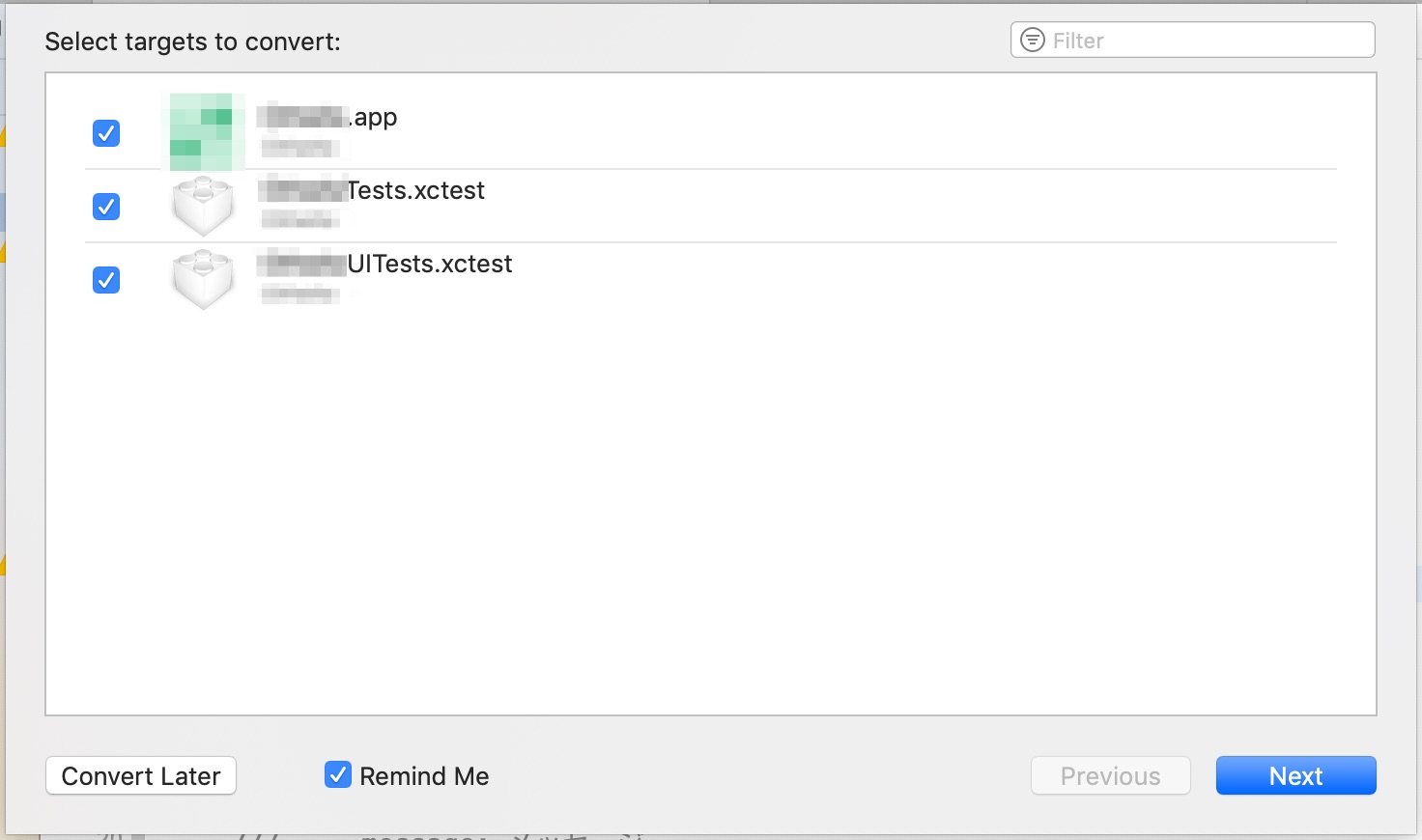The image size is (1422, 840).
Task: Proceed with the Next button
Action: pos(1295,775)
